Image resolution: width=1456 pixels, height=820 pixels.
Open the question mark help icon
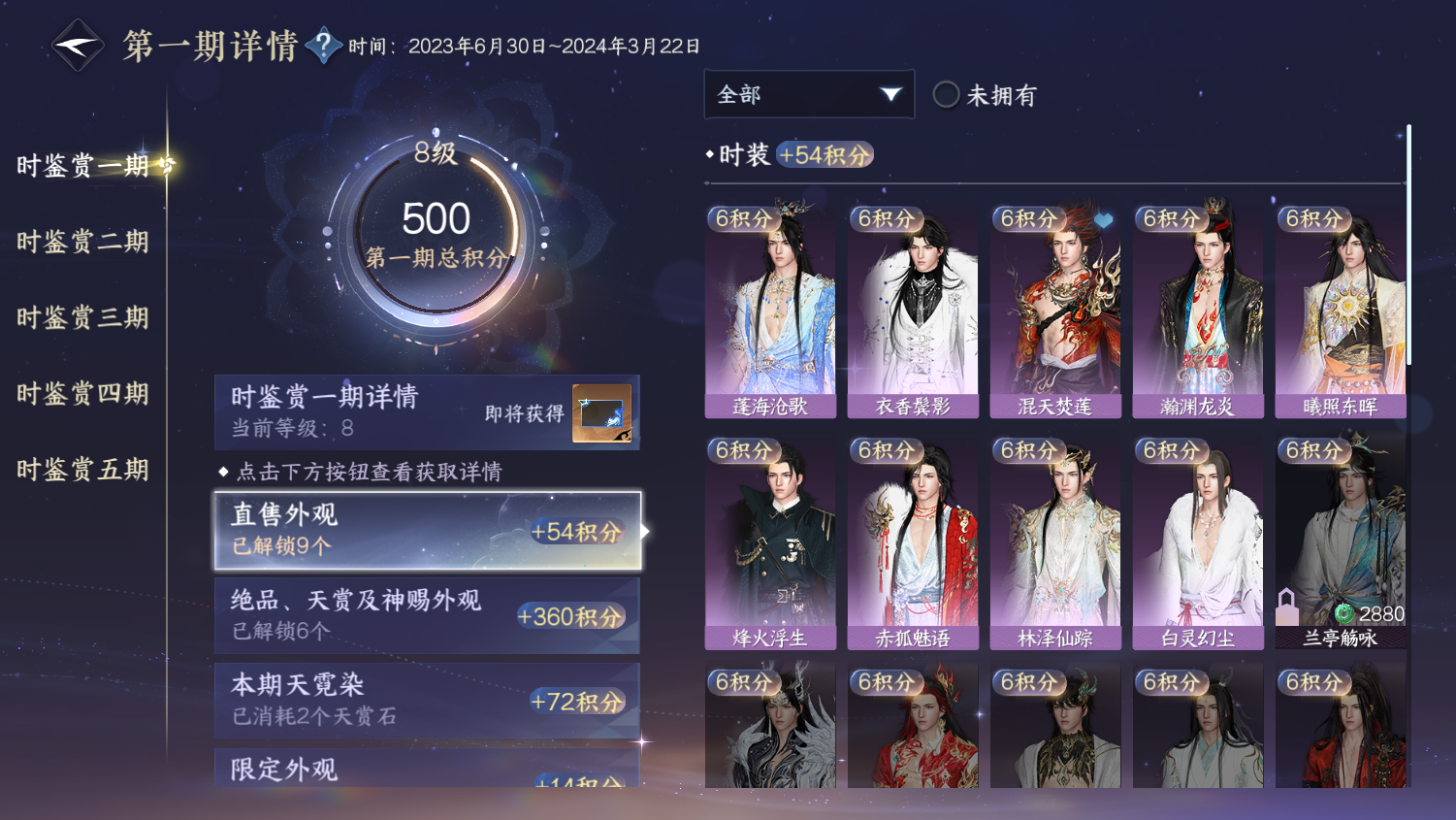(x=323, y=45)
